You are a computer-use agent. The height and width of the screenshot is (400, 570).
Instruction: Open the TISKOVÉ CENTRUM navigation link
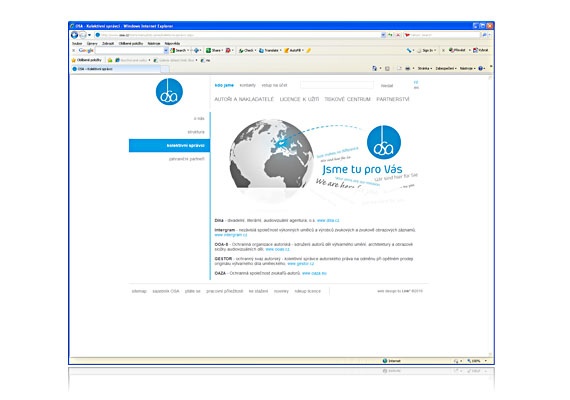coord(347,99)
